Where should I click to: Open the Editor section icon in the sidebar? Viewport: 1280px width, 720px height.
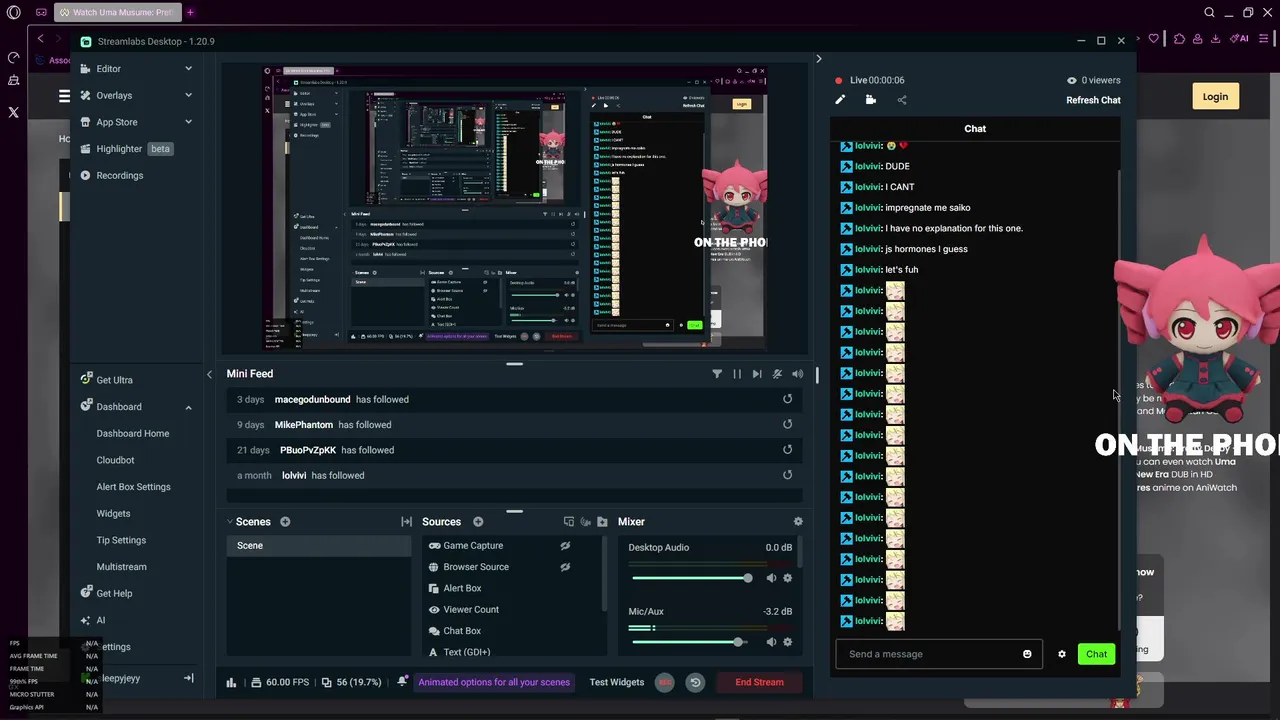tap(87, 69)
